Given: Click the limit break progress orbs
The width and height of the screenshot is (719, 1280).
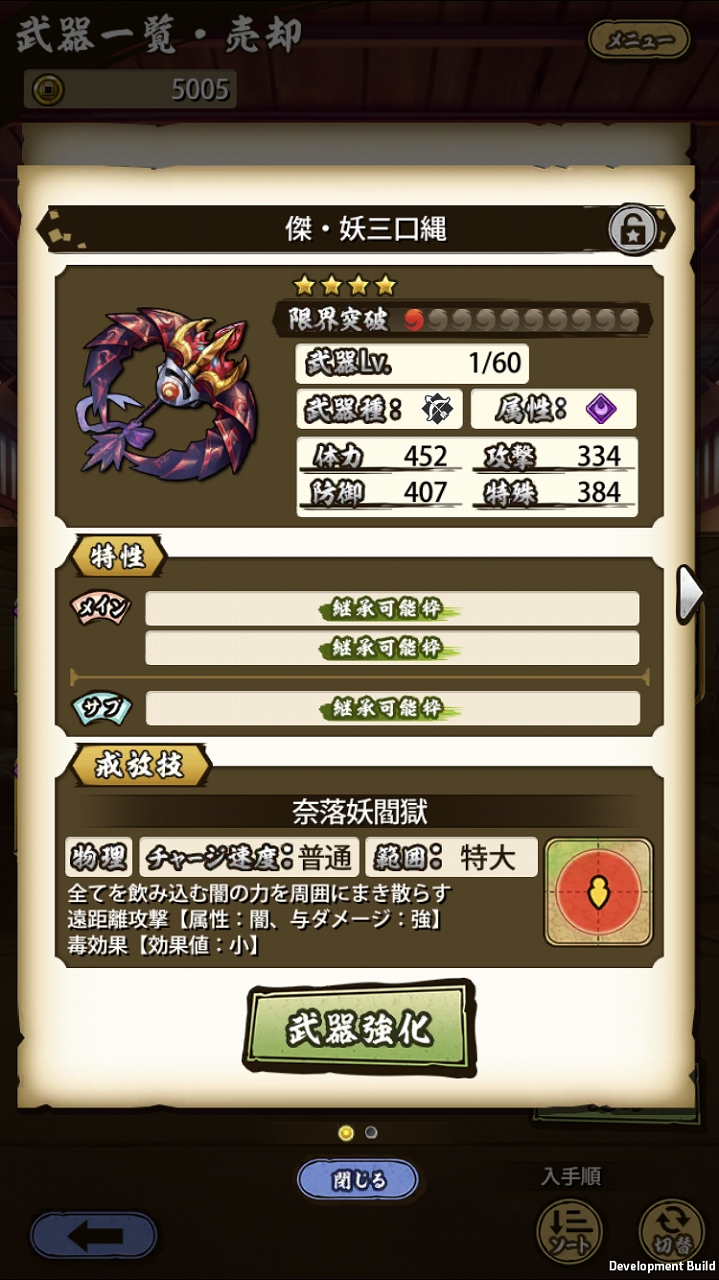Looking at the screenshot, I should pyautogui.click(x=521, y=320).
